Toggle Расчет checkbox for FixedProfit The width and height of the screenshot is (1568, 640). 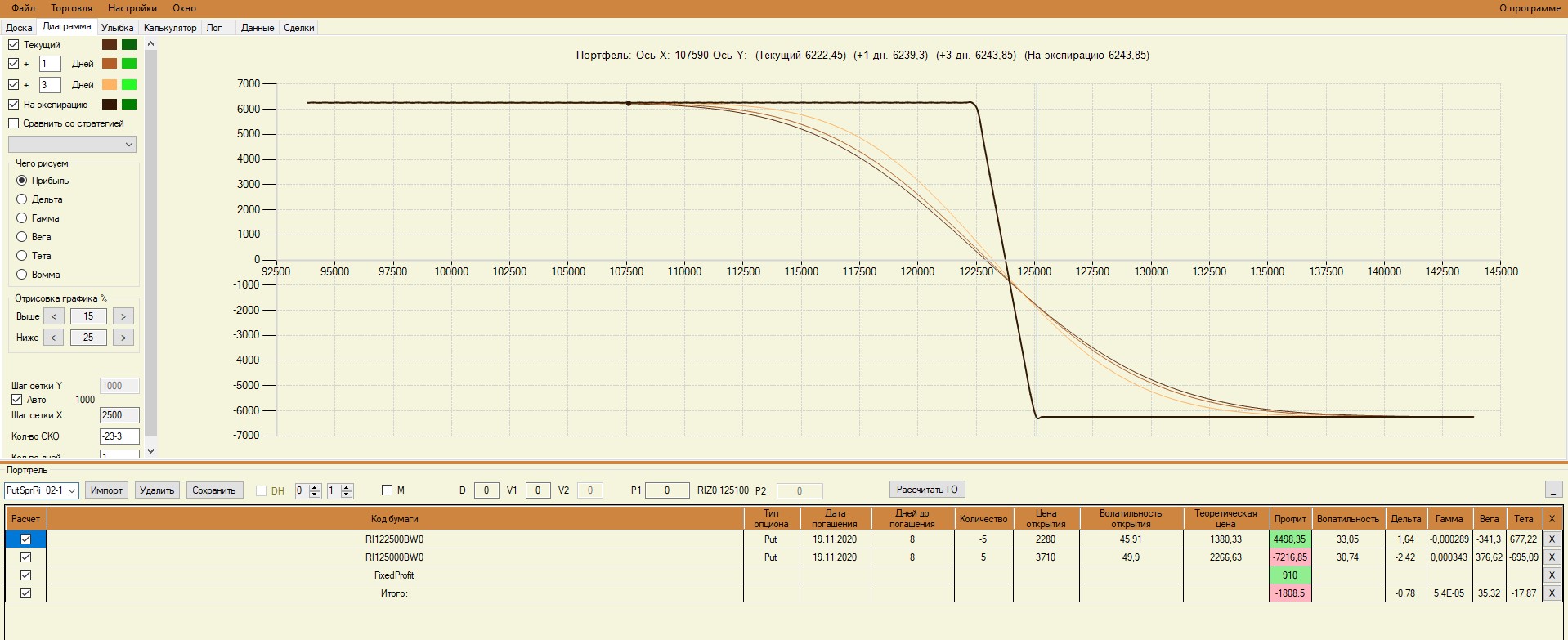[x=26, y=575]
